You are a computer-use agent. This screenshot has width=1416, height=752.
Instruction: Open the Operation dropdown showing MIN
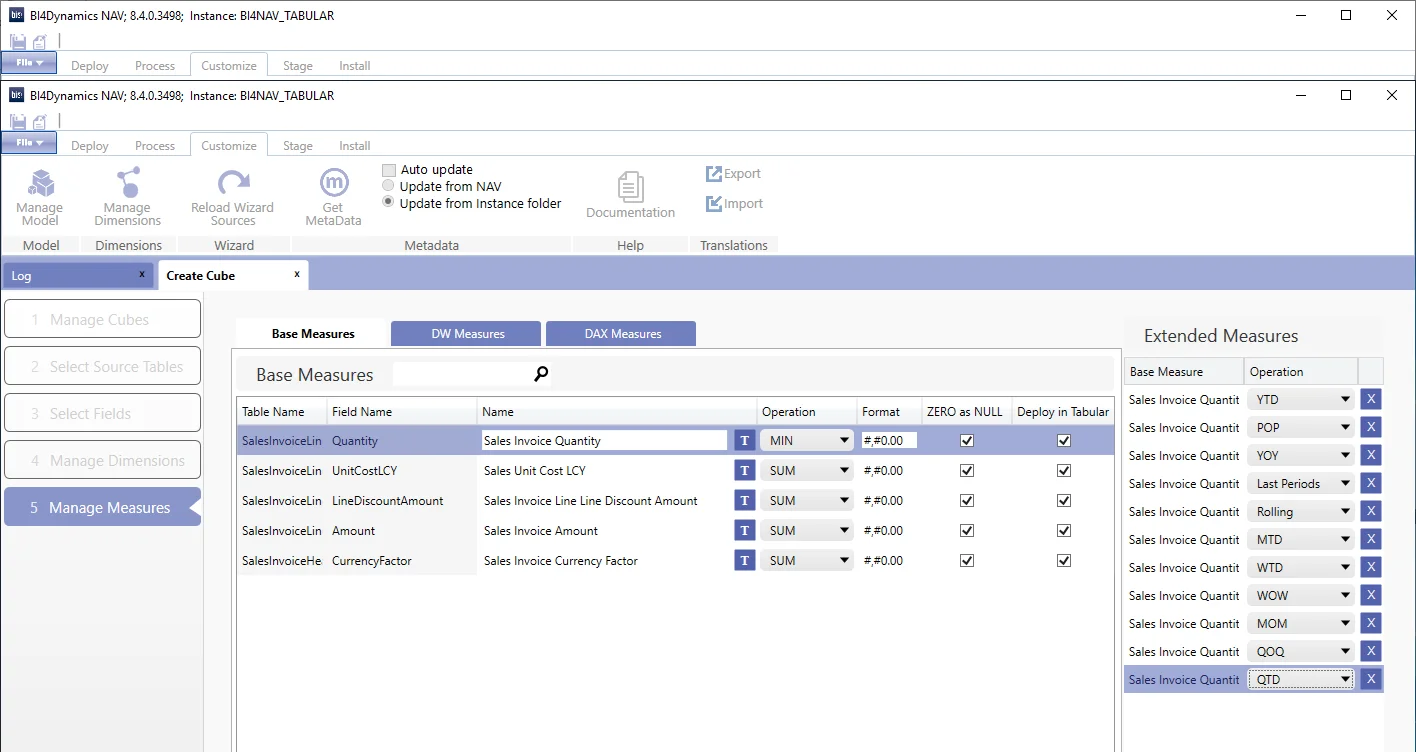(x=806, y=441)
